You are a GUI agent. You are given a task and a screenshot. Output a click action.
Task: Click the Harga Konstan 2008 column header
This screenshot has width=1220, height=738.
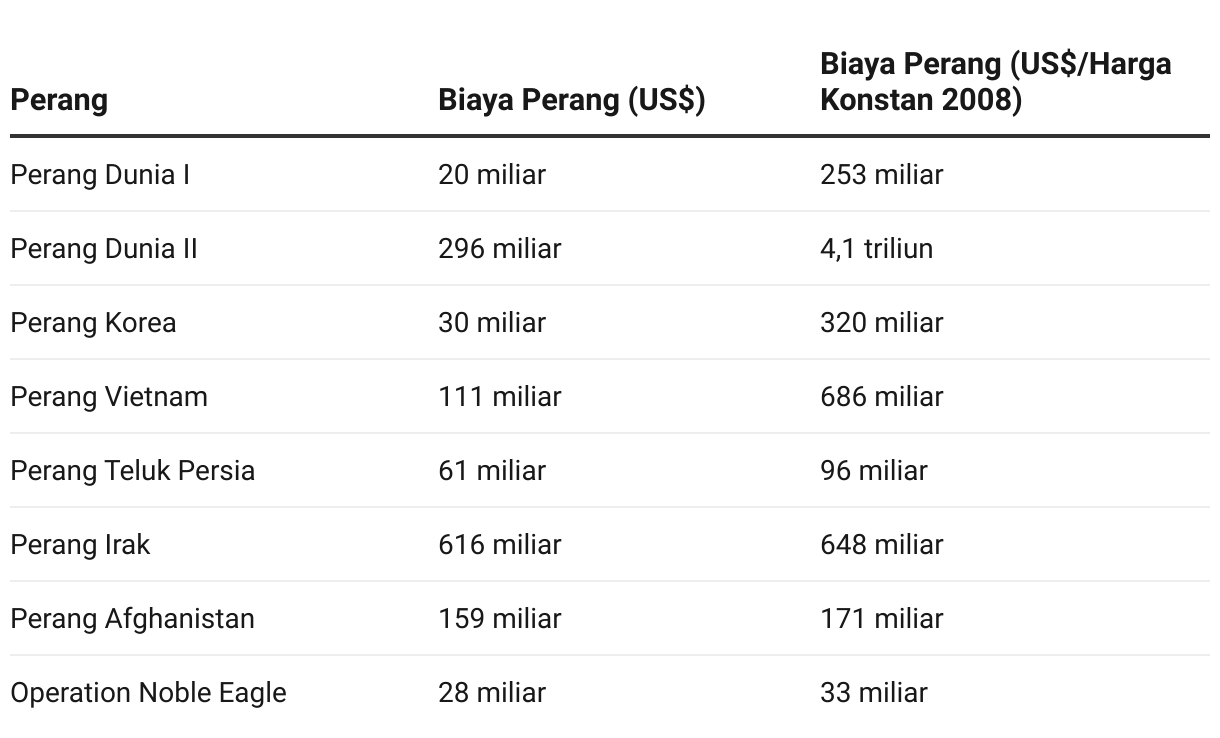click(995, 82)
